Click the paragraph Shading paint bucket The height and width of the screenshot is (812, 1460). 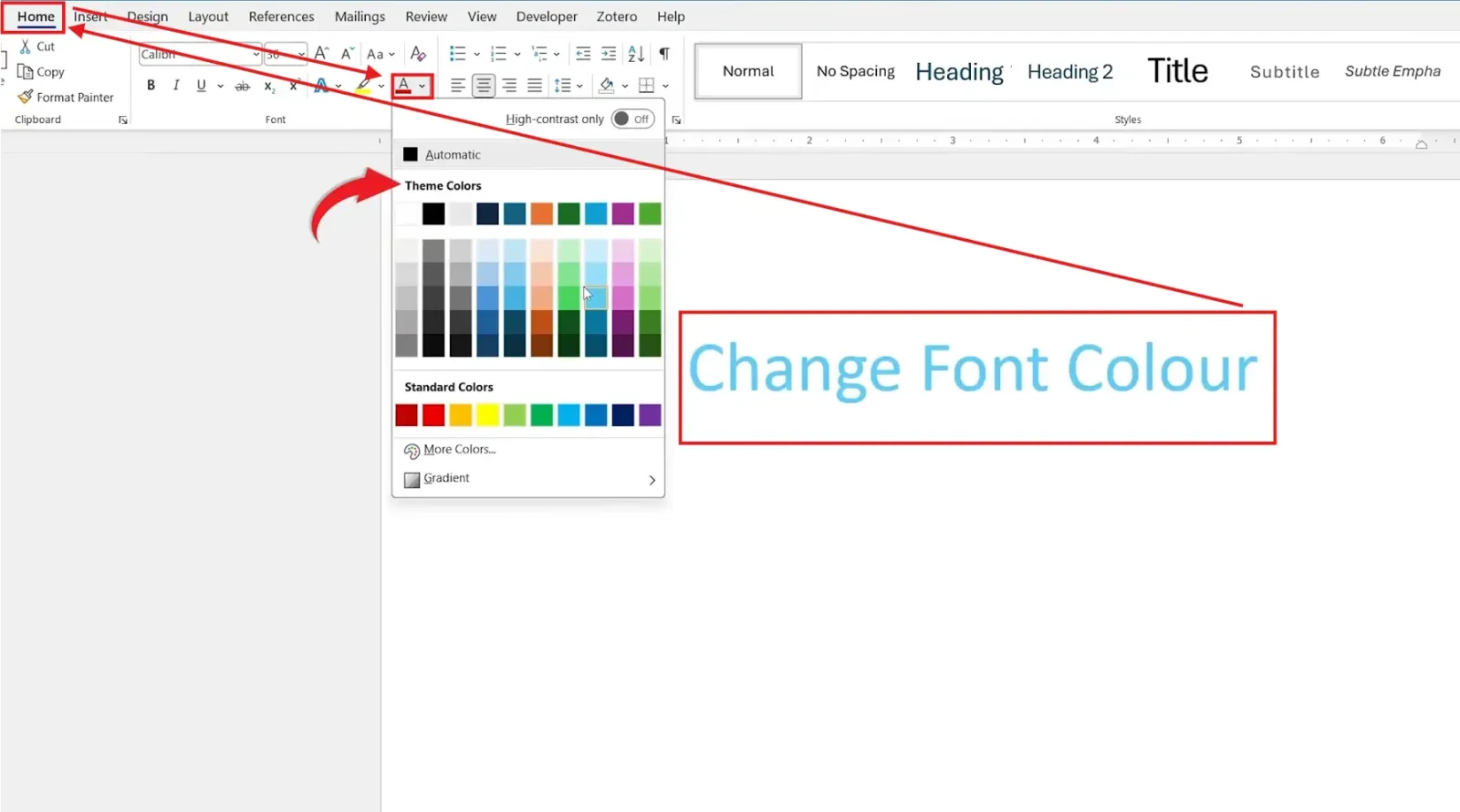pyautogui.click(x=607, y=86)
